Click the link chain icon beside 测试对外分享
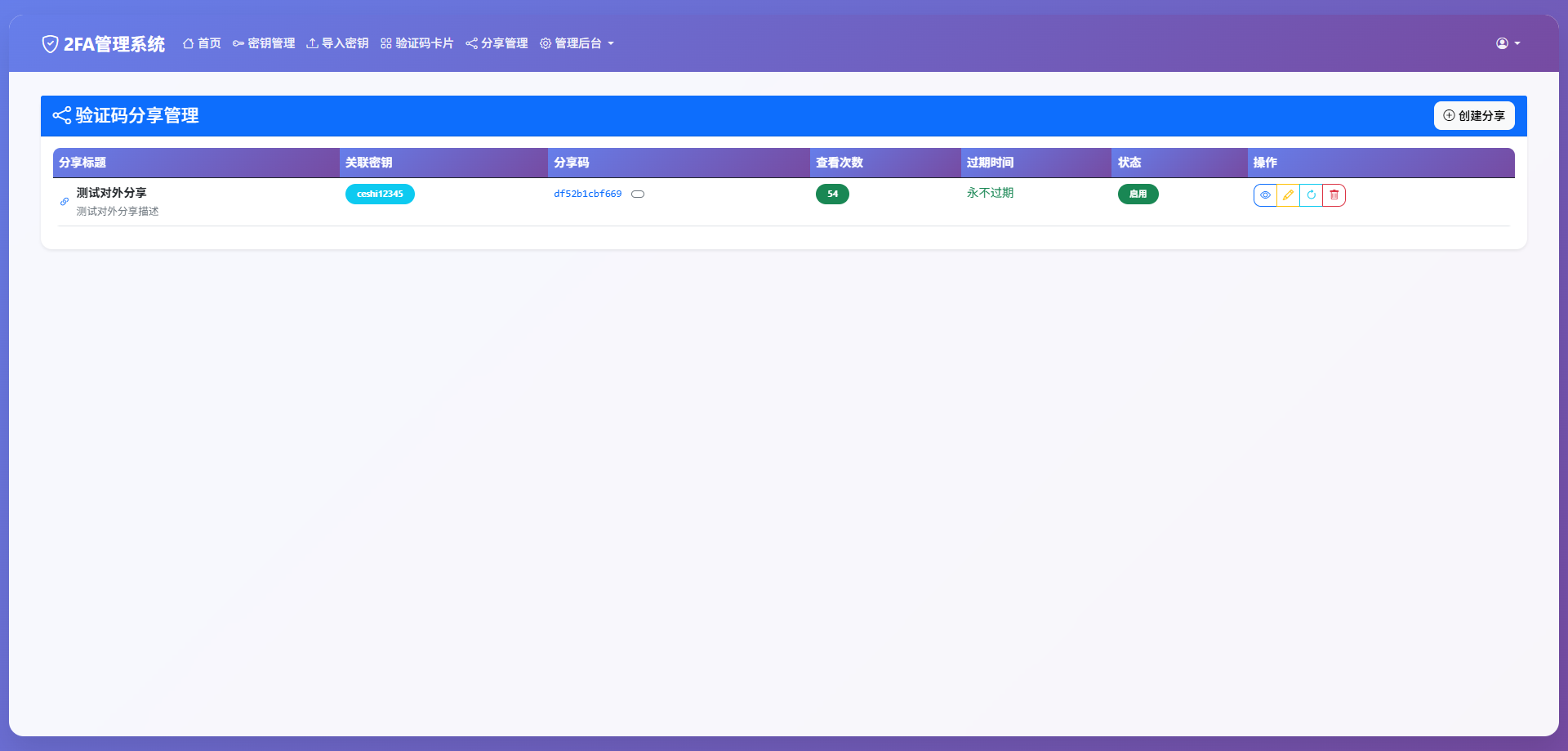1568x751 pixels. 63,201
